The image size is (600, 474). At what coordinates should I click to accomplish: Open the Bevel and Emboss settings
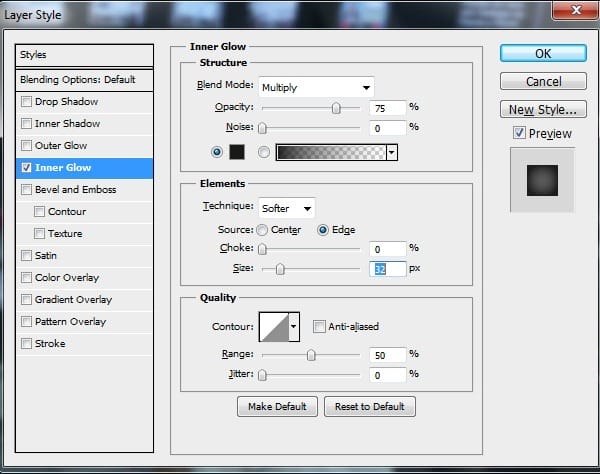pos(76,190)
